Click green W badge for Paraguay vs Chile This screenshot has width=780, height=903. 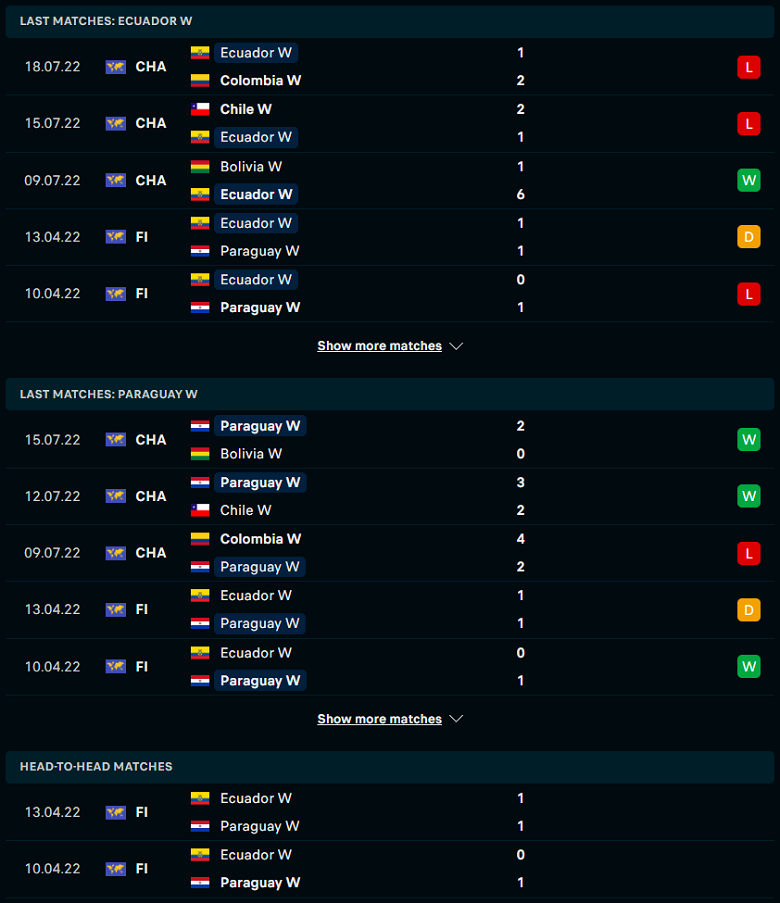tap(748, 496)
